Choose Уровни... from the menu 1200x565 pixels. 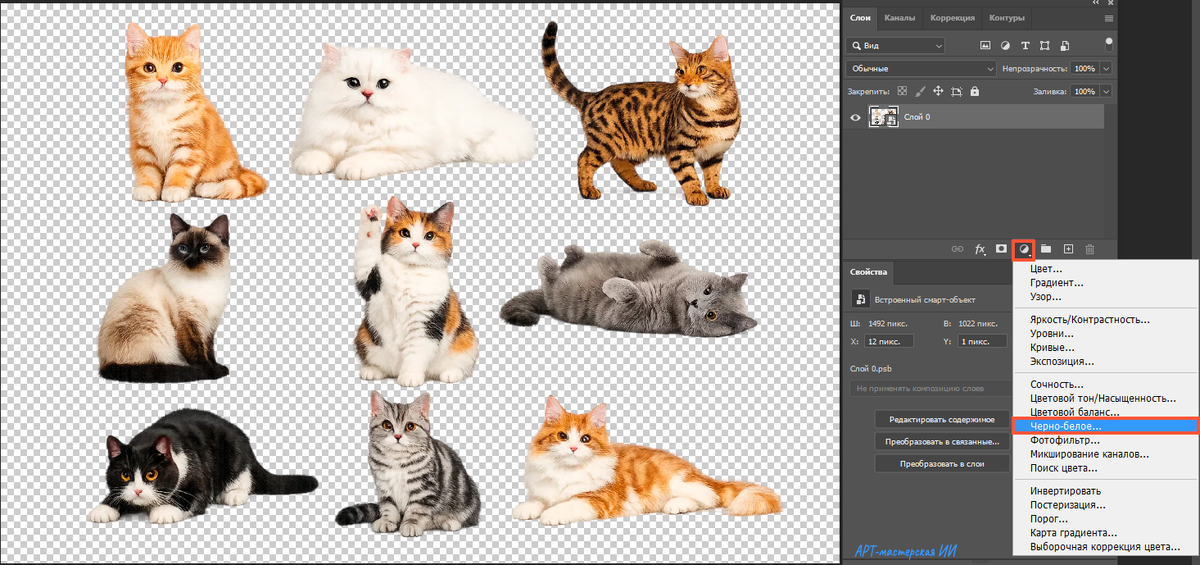[x=1105, y=334]
